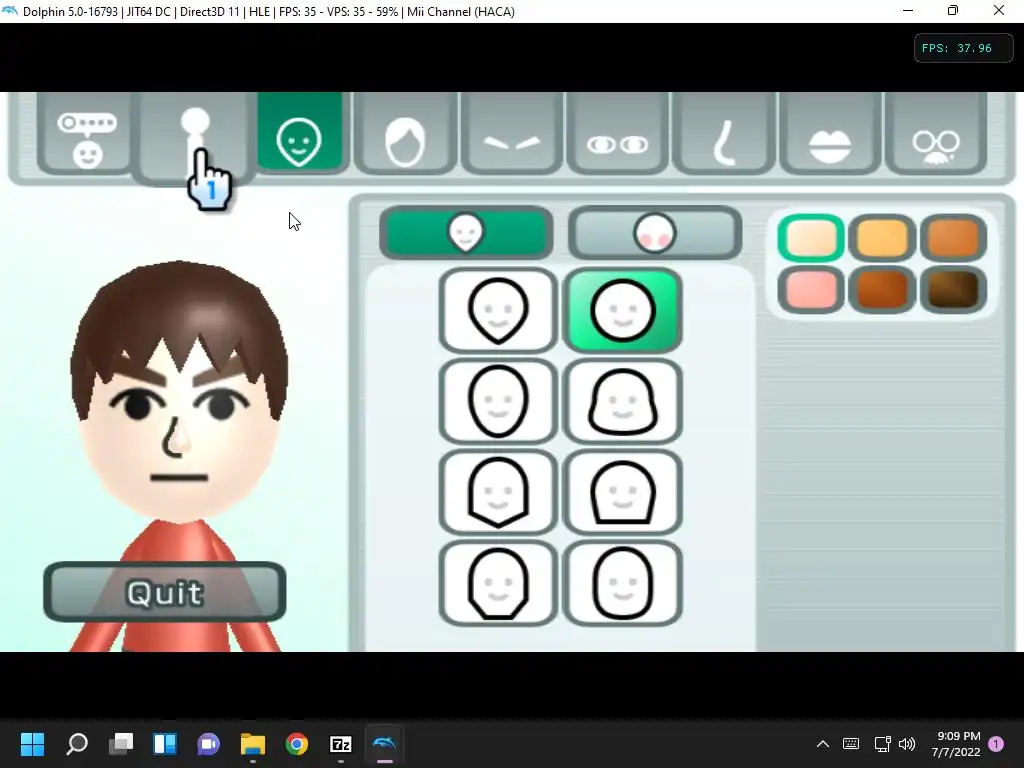Screen dimensions: 1024x768
Task: Pick the medium brown skin tone
Action: [882, 289]
